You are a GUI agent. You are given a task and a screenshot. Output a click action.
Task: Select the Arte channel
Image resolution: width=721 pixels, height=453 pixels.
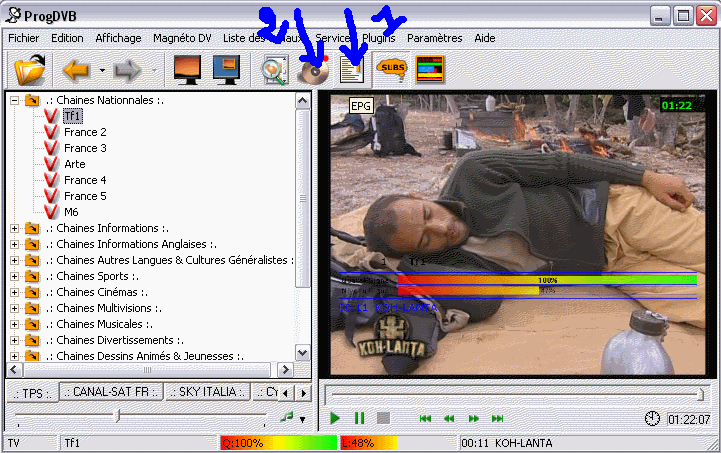74,164
